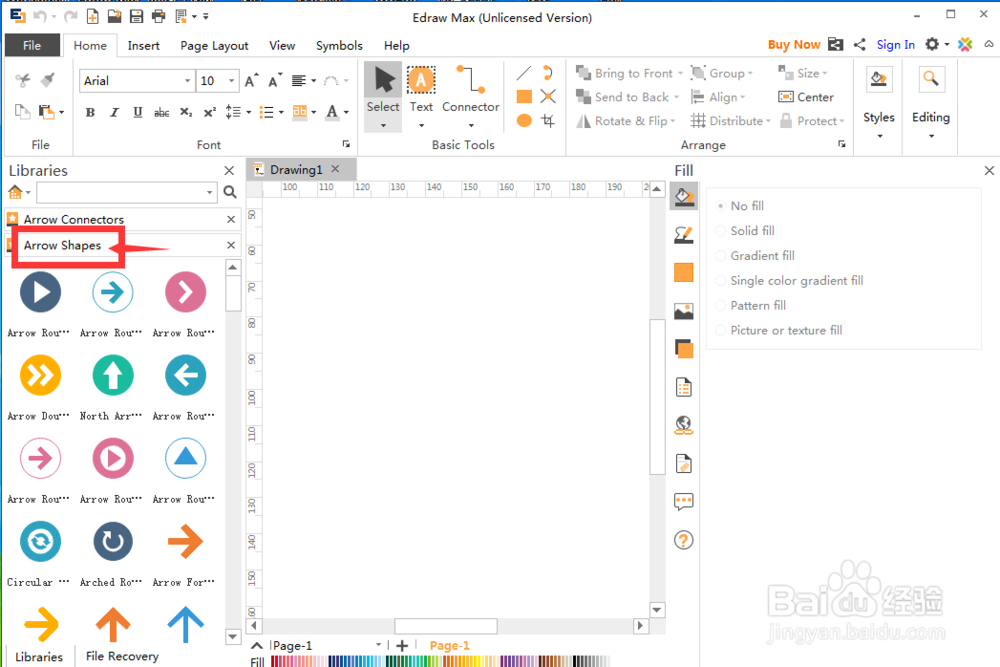Screen dimensions: 1000x667
Task: Open the Symbols ribbon tab
Action: (339, 45)
